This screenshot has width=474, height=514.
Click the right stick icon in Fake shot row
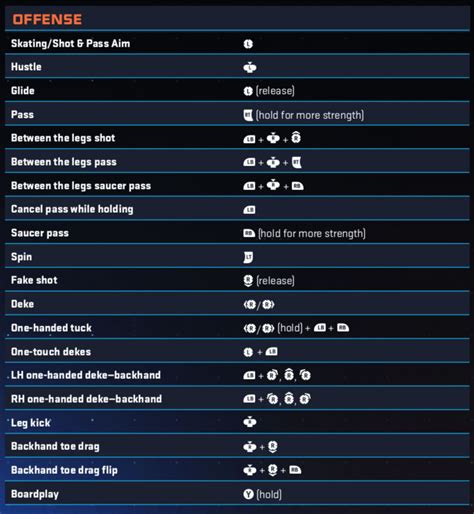click(248, 281)
